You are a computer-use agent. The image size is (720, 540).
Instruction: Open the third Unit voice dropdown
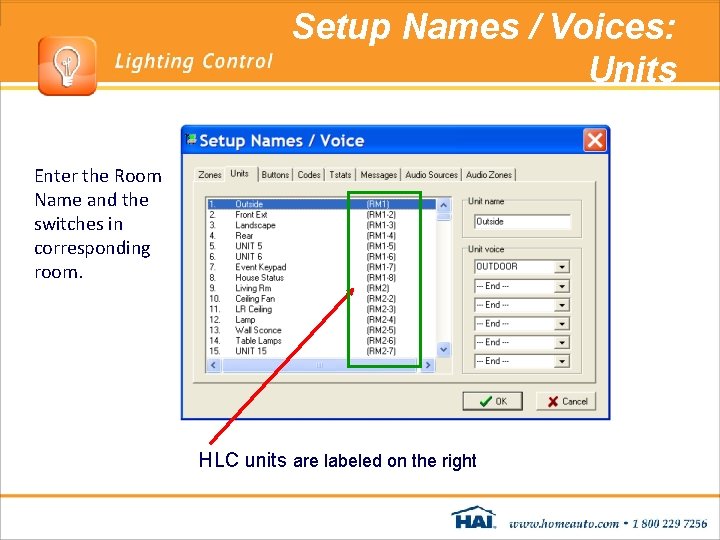(x=562, y=305)
